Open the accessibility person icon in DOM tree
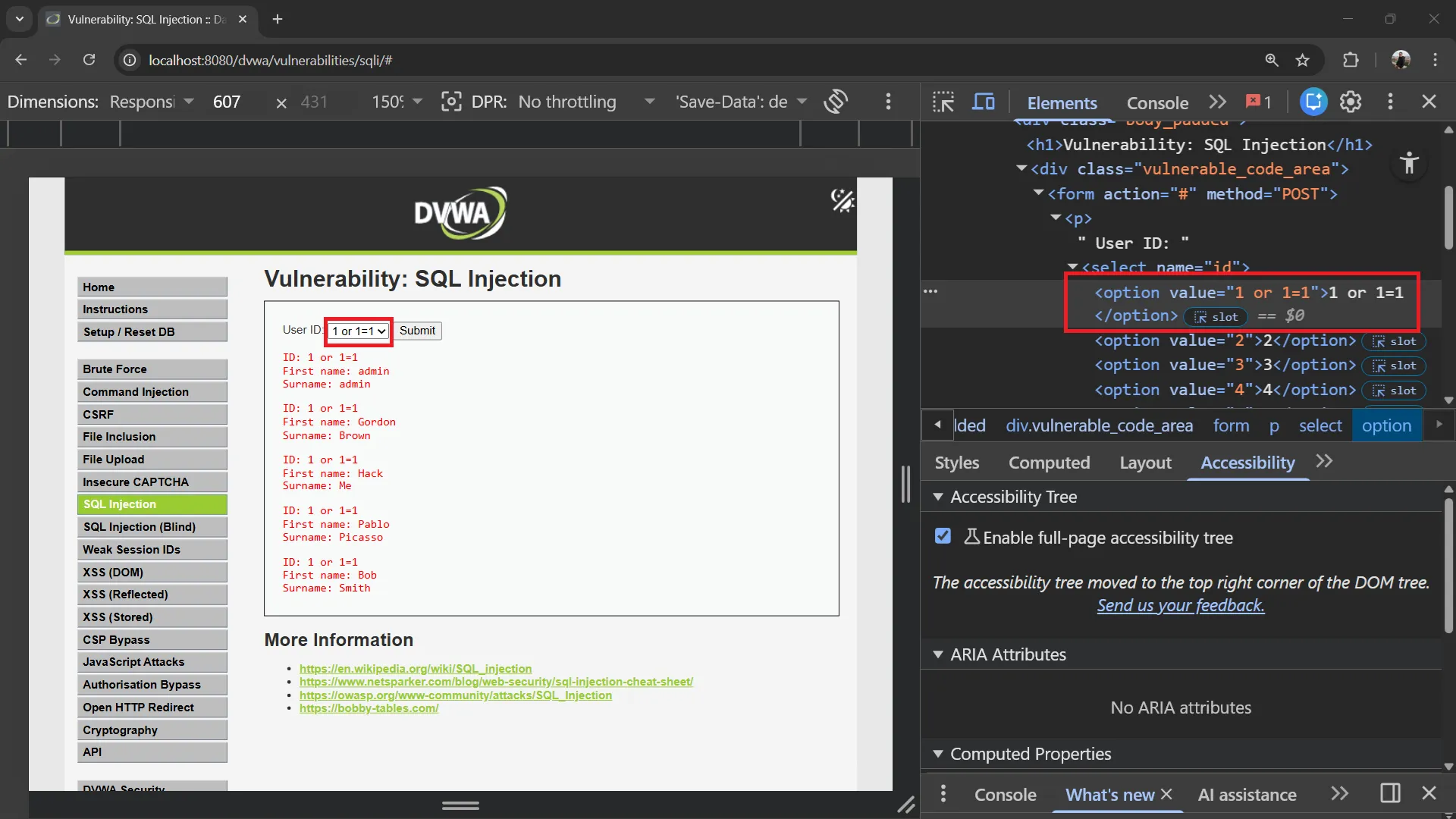Image resolution: width=1456 pixels, height=819 pixels. pos(1409,163)
